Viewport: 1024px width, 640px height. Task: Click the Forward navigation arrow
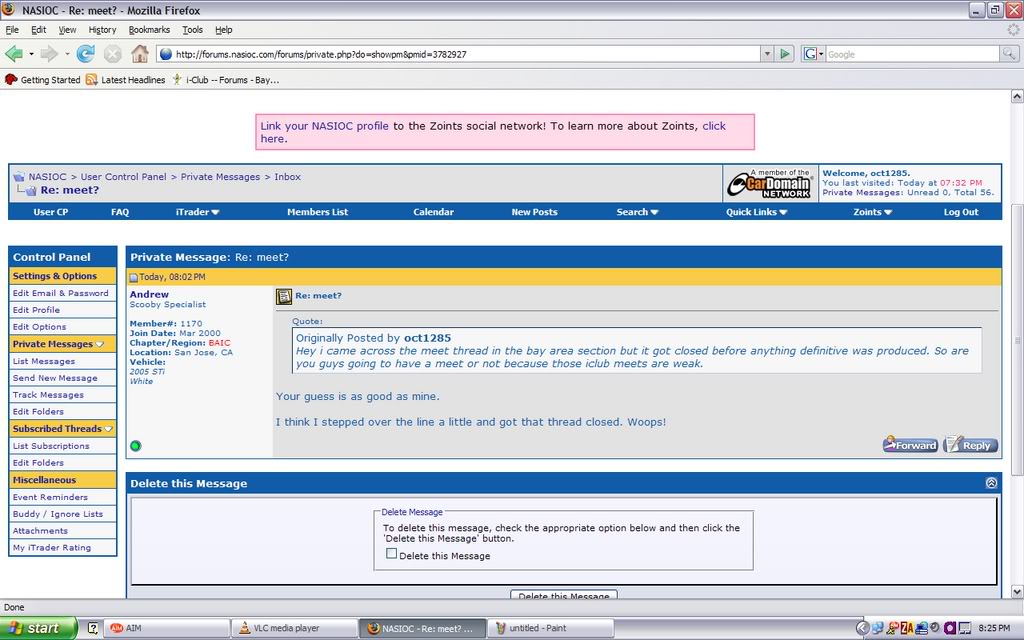[49, 54]
